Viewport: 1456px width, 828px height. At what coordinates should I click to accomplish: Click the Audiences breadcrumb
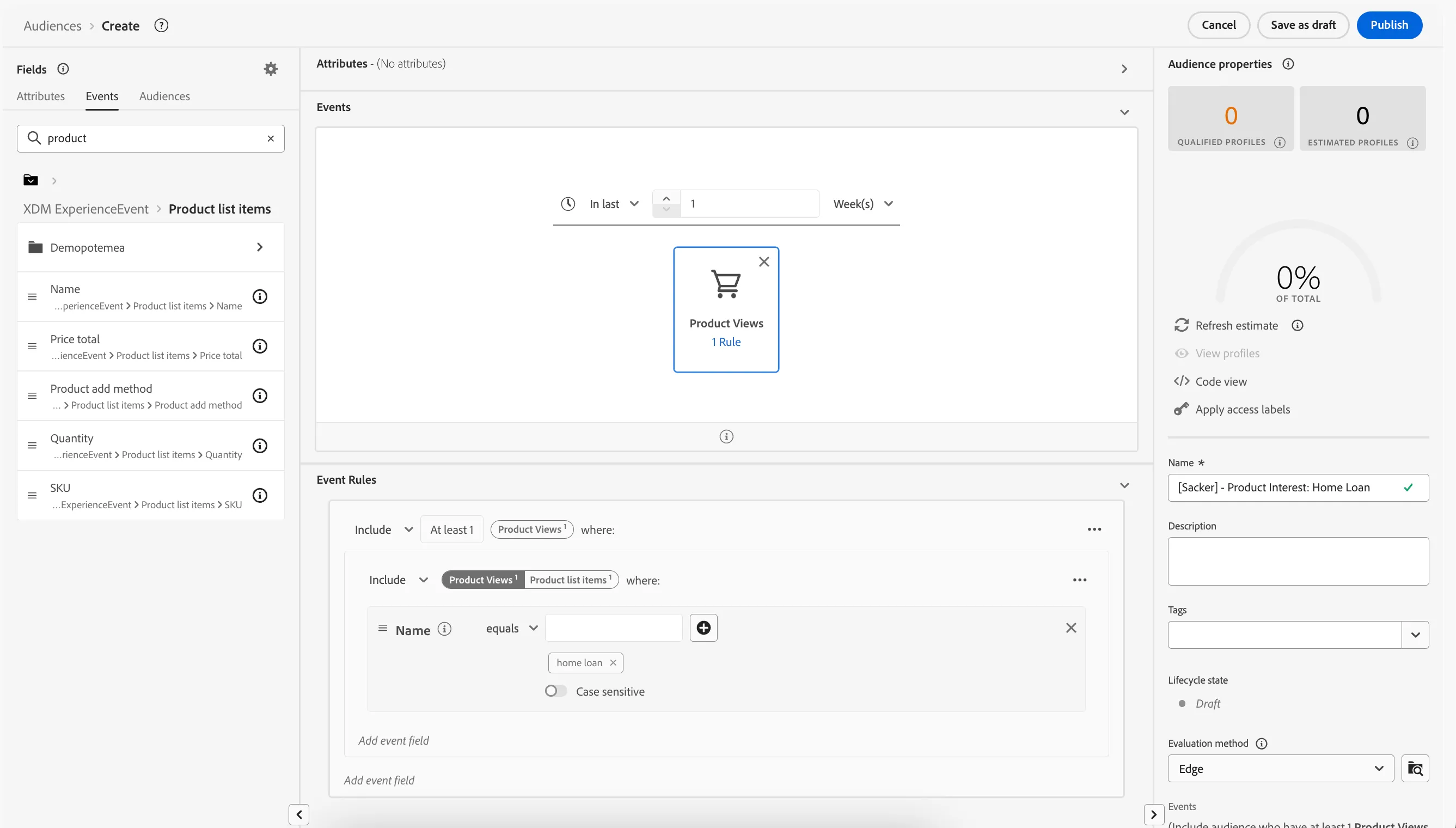click(x=52, y=26)
